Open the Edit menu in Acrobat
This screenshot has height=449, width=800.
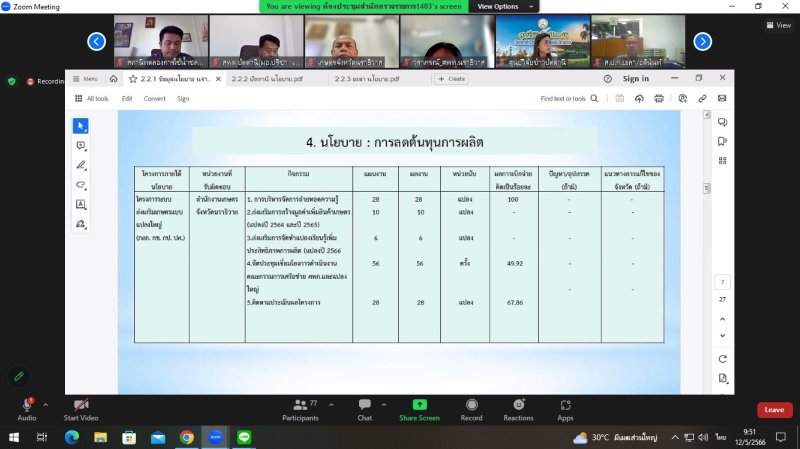pyautogui.click(x=127, y=98)
